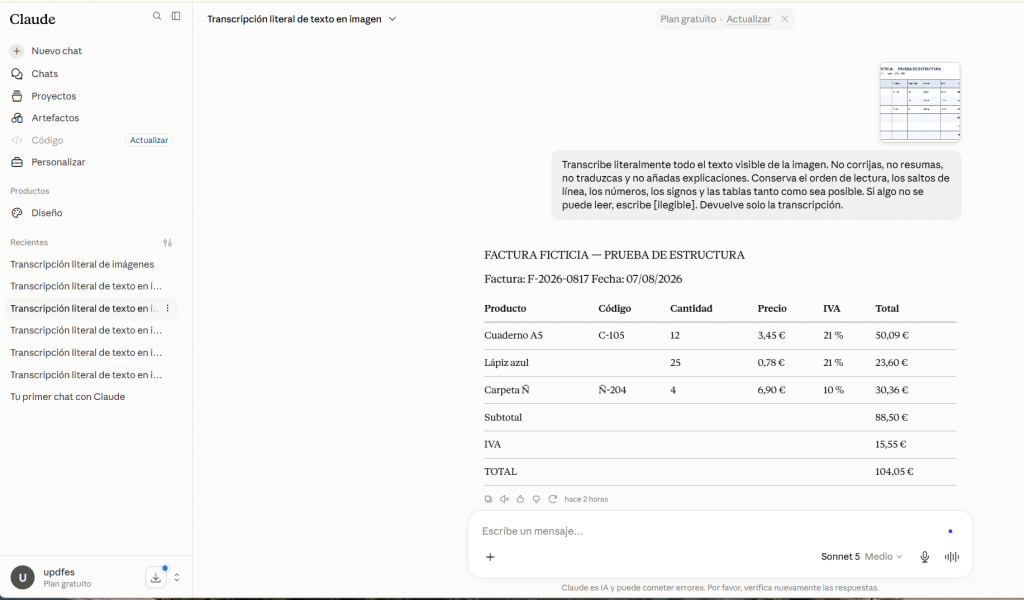This screenshot has height=600, width=1024.
Task: Click the download app icon near profile
Action: pos(155,578)
